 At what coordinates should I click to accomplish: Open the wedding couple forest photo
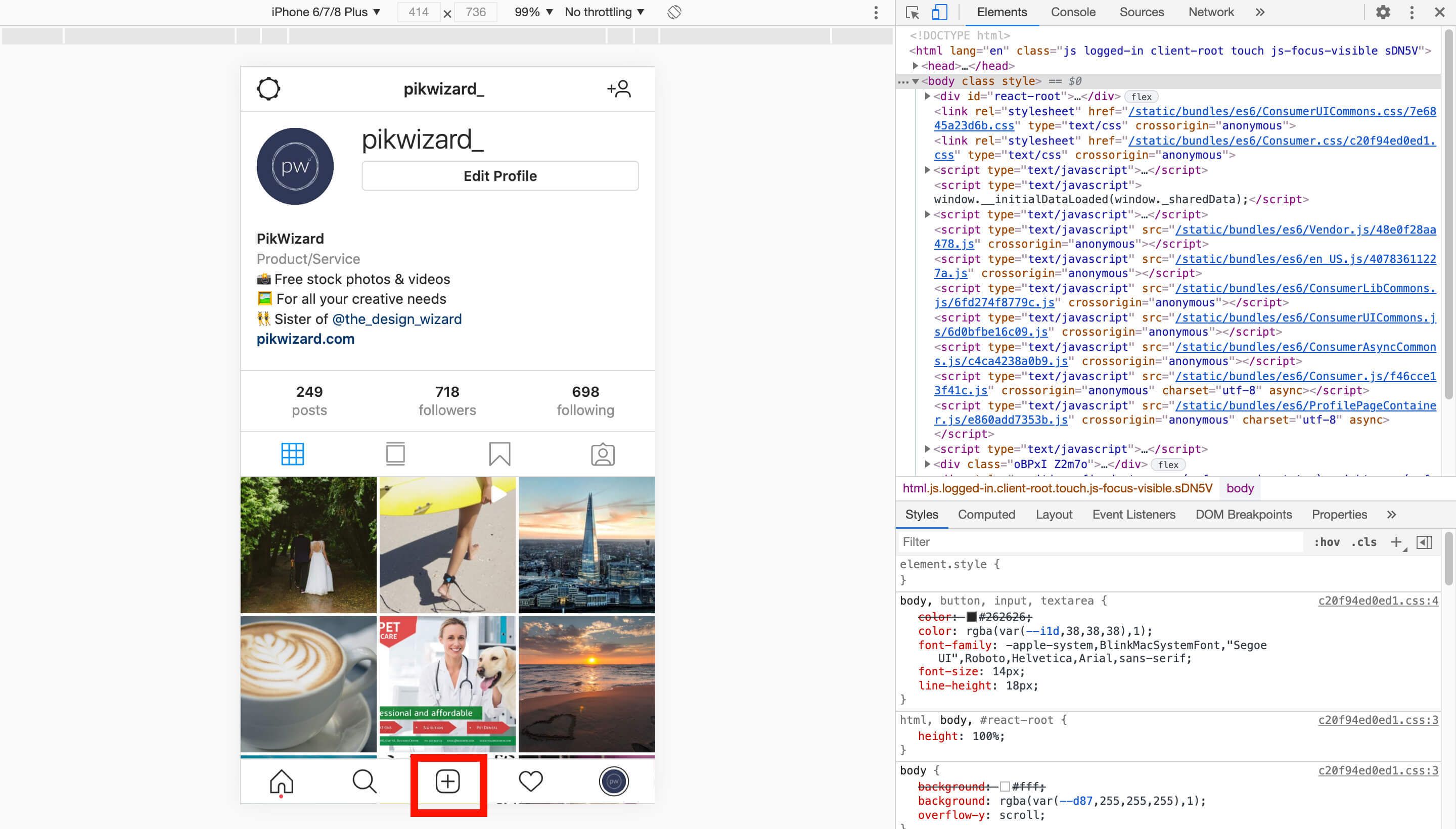pyautogui.click(x=308, y=545)
